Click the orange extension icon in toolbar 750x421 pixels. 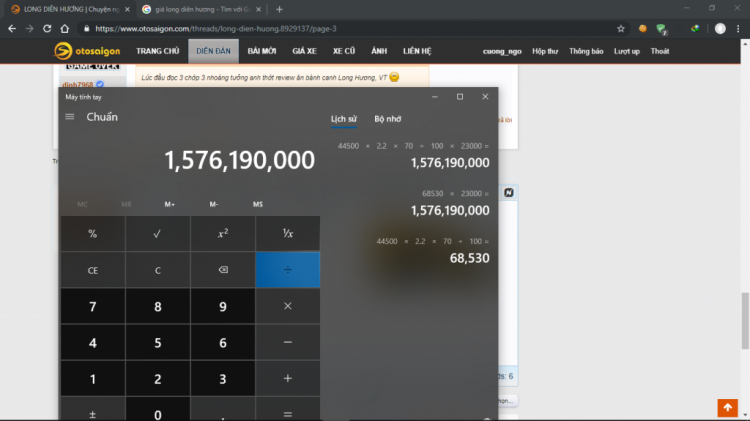point(642,29)
